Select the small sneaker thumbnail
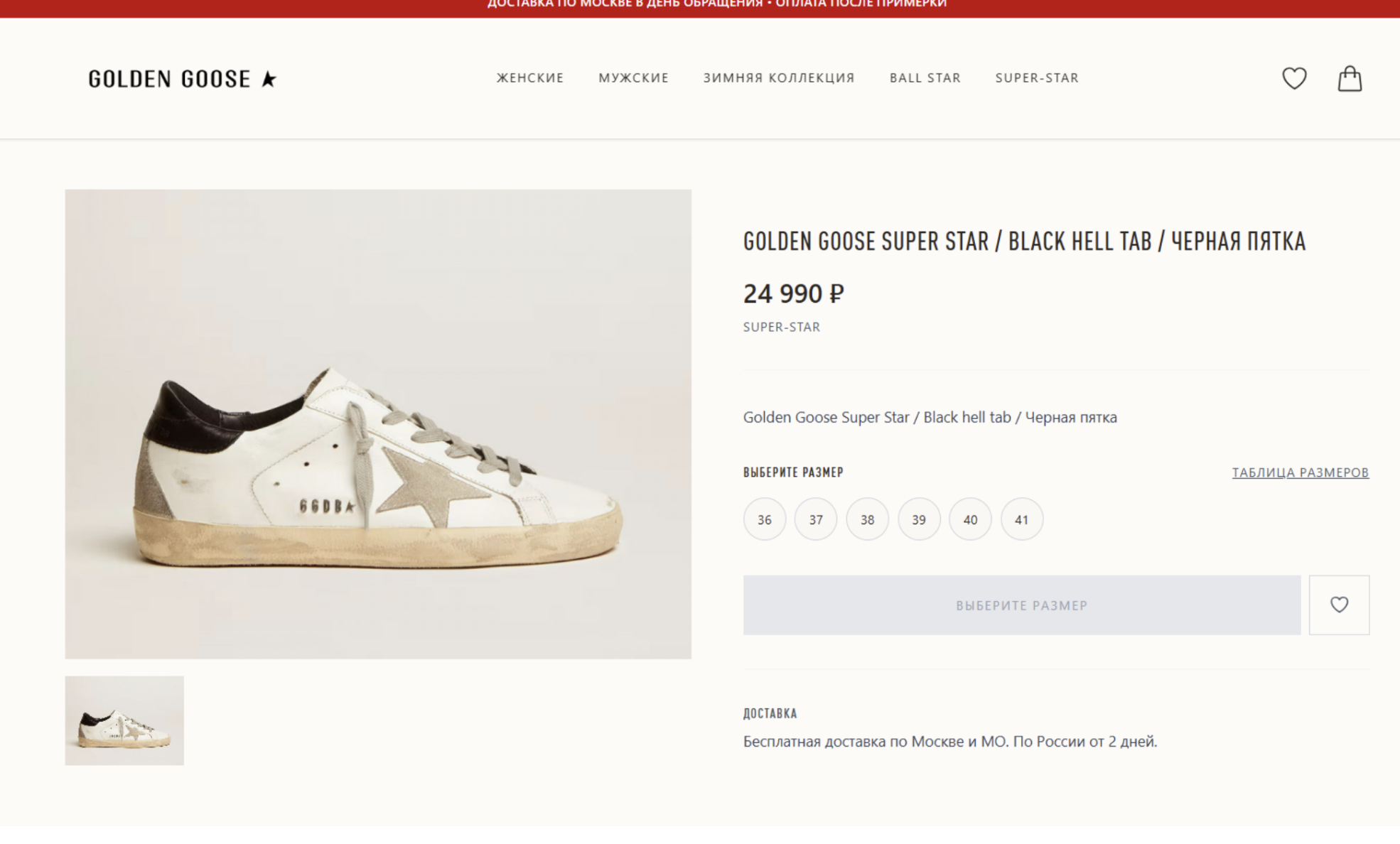1400x844 pixels. 124,720
